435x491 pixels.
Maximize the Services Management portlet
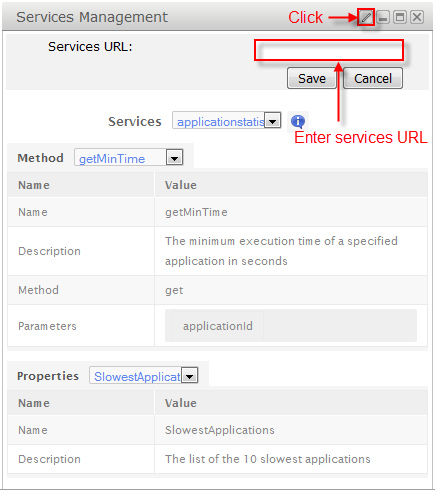(x=400, y=17)
